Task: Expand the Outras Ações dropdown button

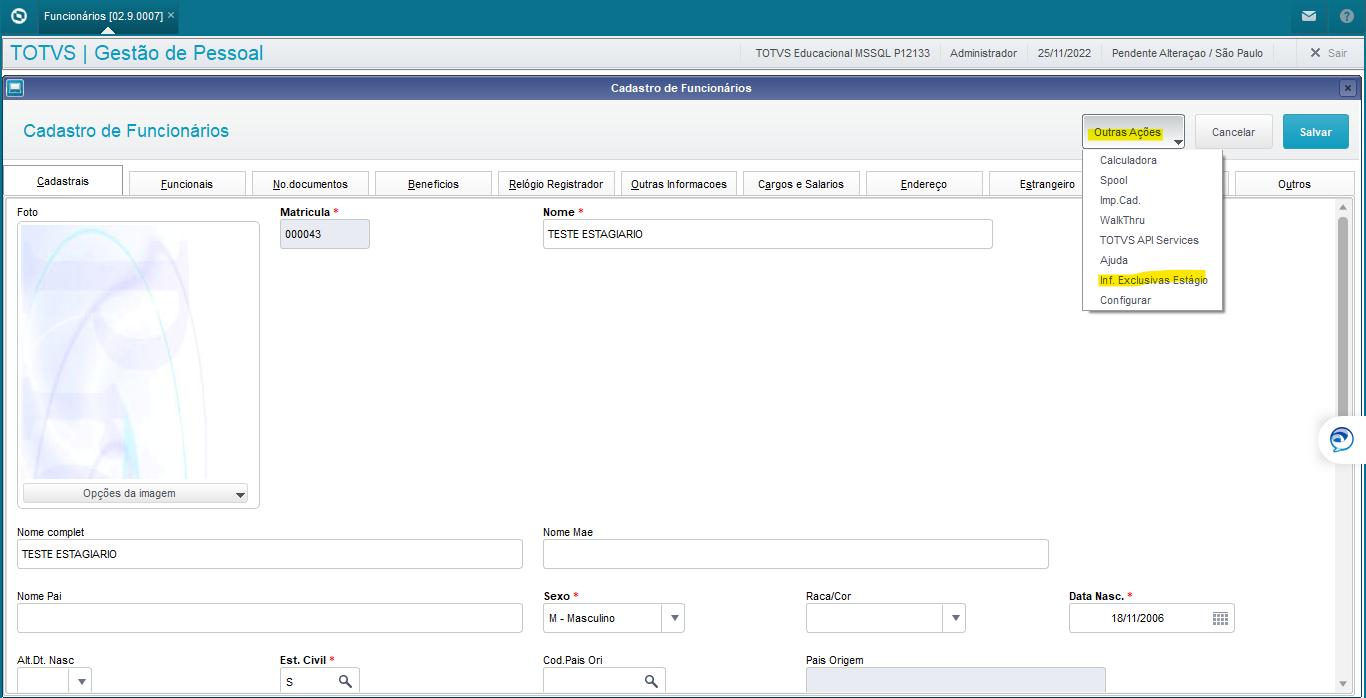Action: pos(1133,132)
